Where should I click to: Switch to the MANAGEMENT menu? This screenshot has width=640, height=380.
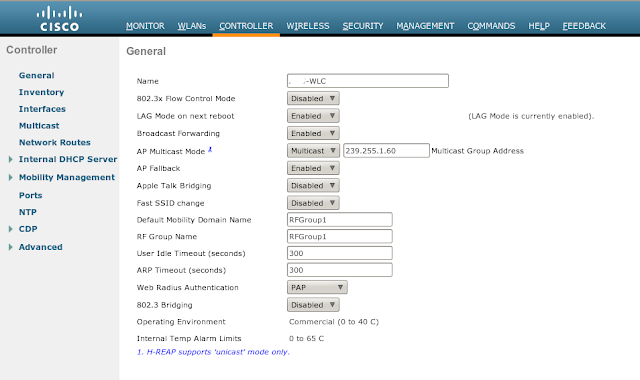pos(425,26)
